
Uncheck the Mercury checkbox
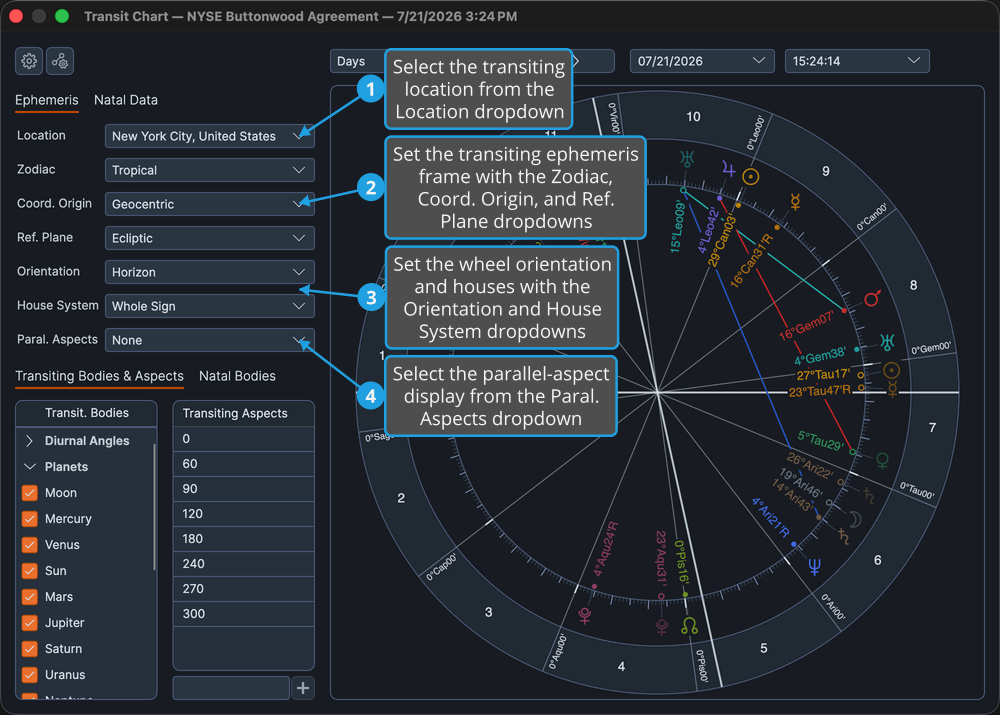[29, 519]
